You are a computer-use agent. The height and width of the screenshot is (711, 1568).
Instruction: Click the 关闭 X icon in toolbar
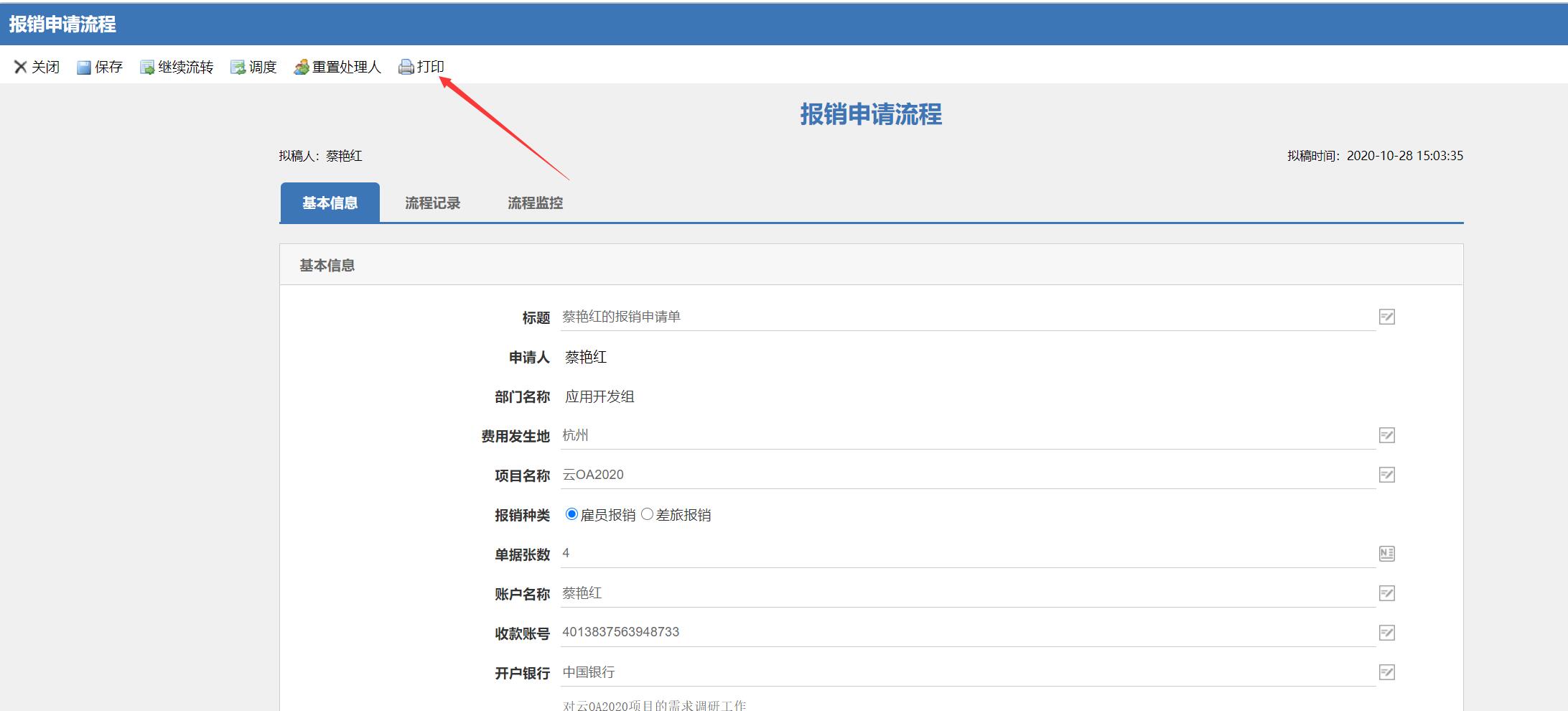click(20, 67)
